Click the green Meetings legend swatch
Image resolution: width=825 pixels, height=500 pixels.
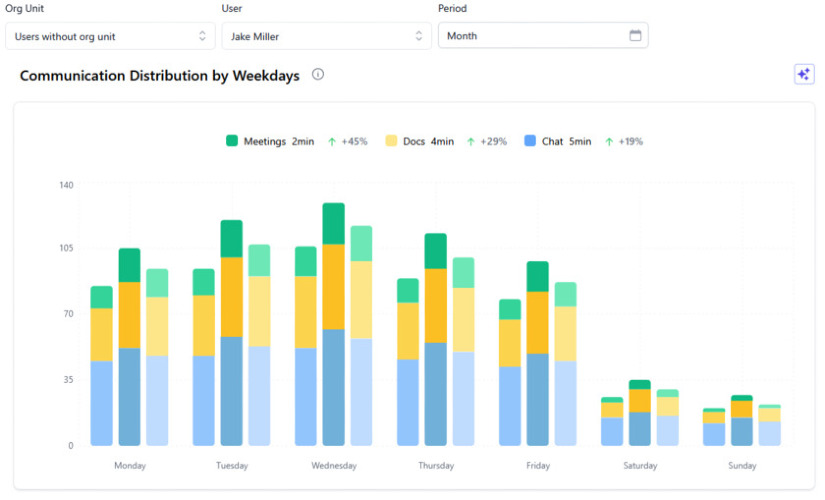pyautogui.click(x=232, y=141)
